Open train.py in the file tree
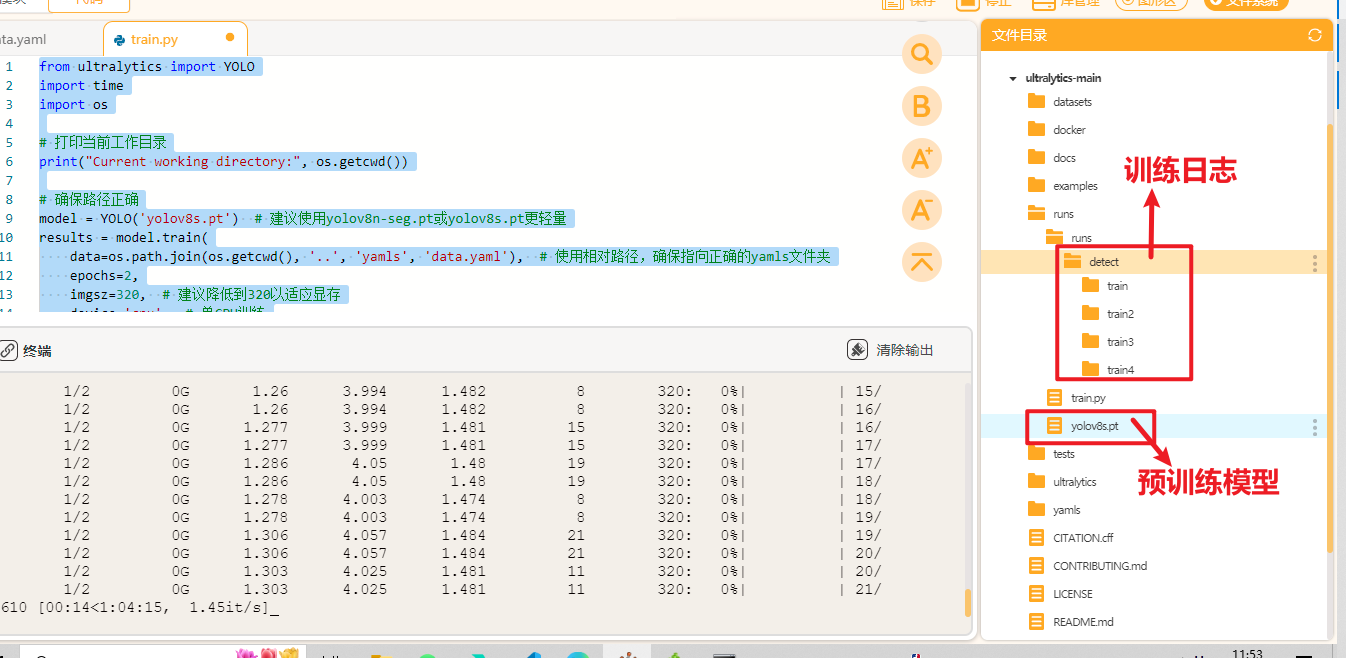This screenshot has width=1346, height=658. click(x=1088, y=398)
